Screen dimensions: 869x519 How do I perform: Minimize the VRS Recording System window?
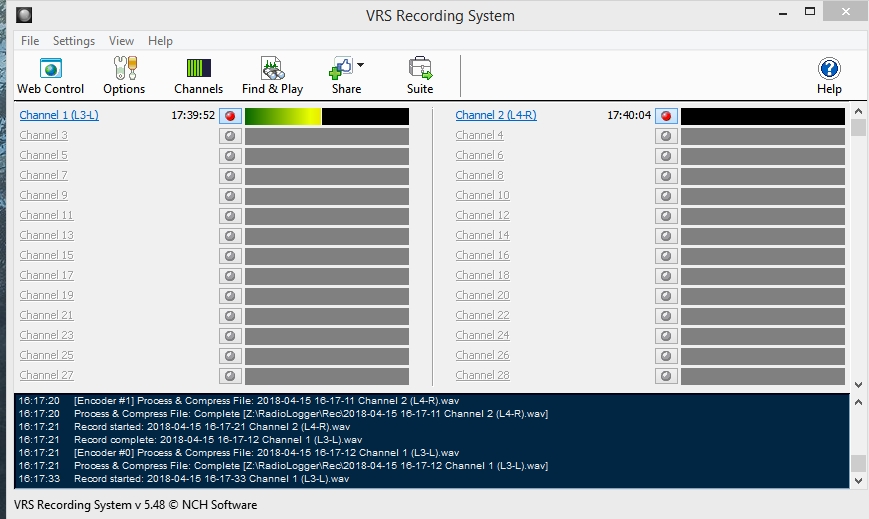783,12
